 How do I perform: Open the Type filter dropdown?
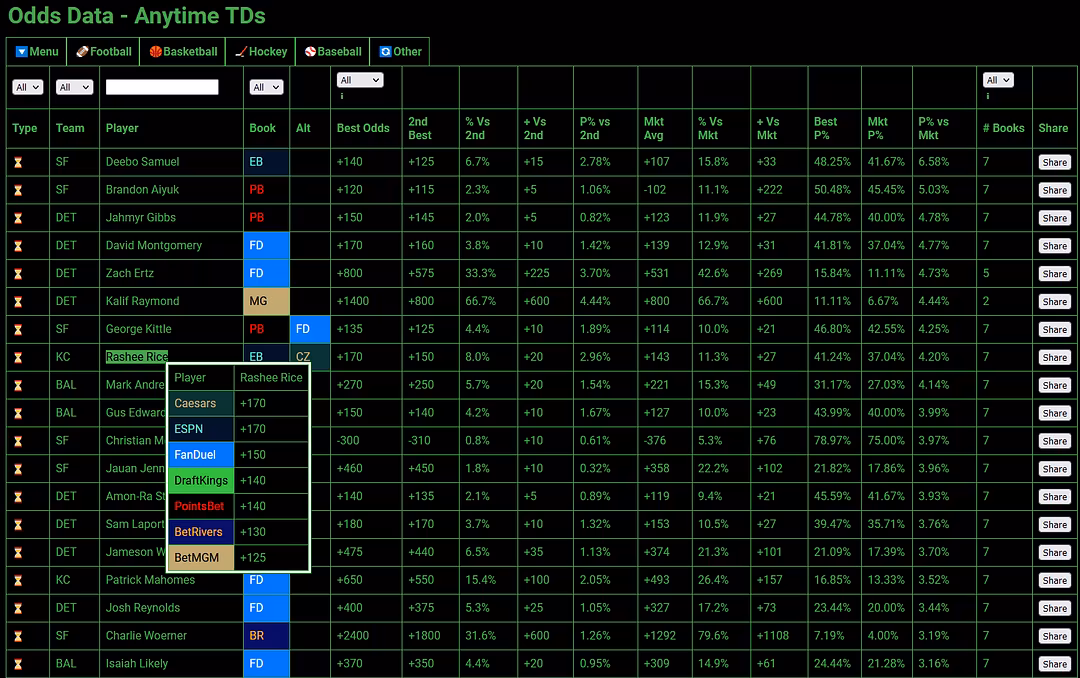(x=27, y=88)
